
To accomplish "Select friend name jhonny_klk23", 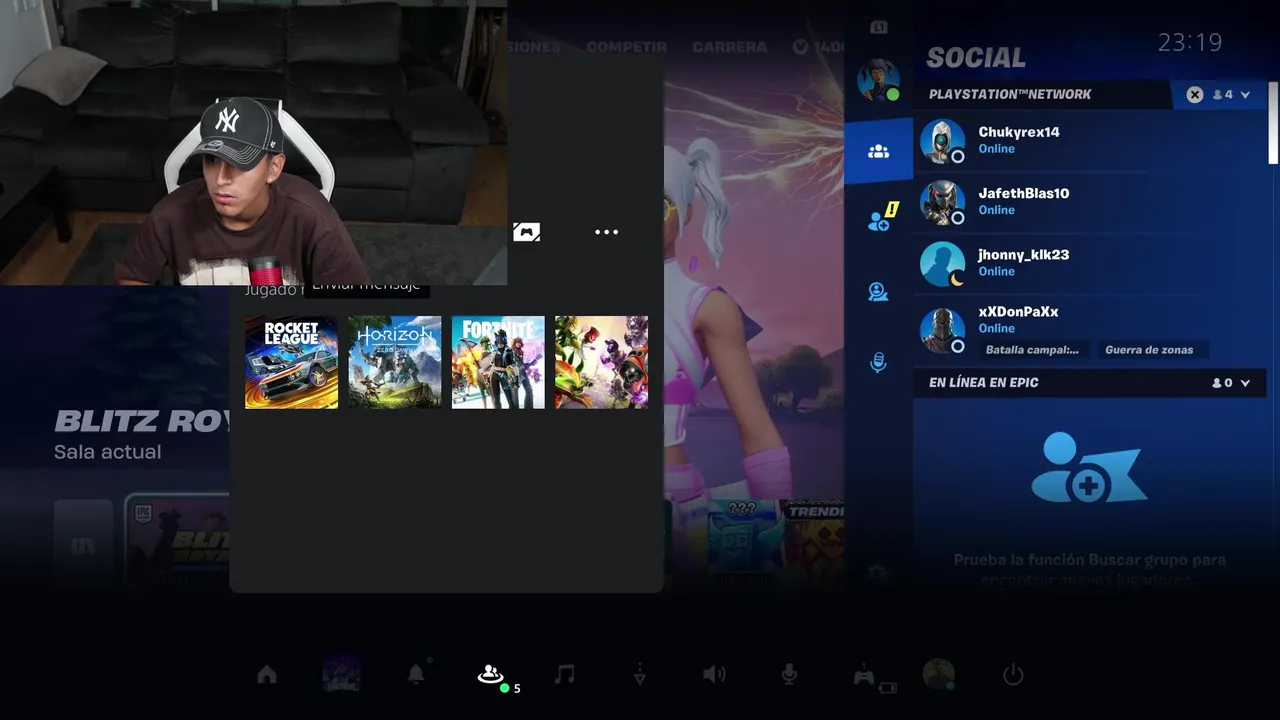I will 1023,255.
